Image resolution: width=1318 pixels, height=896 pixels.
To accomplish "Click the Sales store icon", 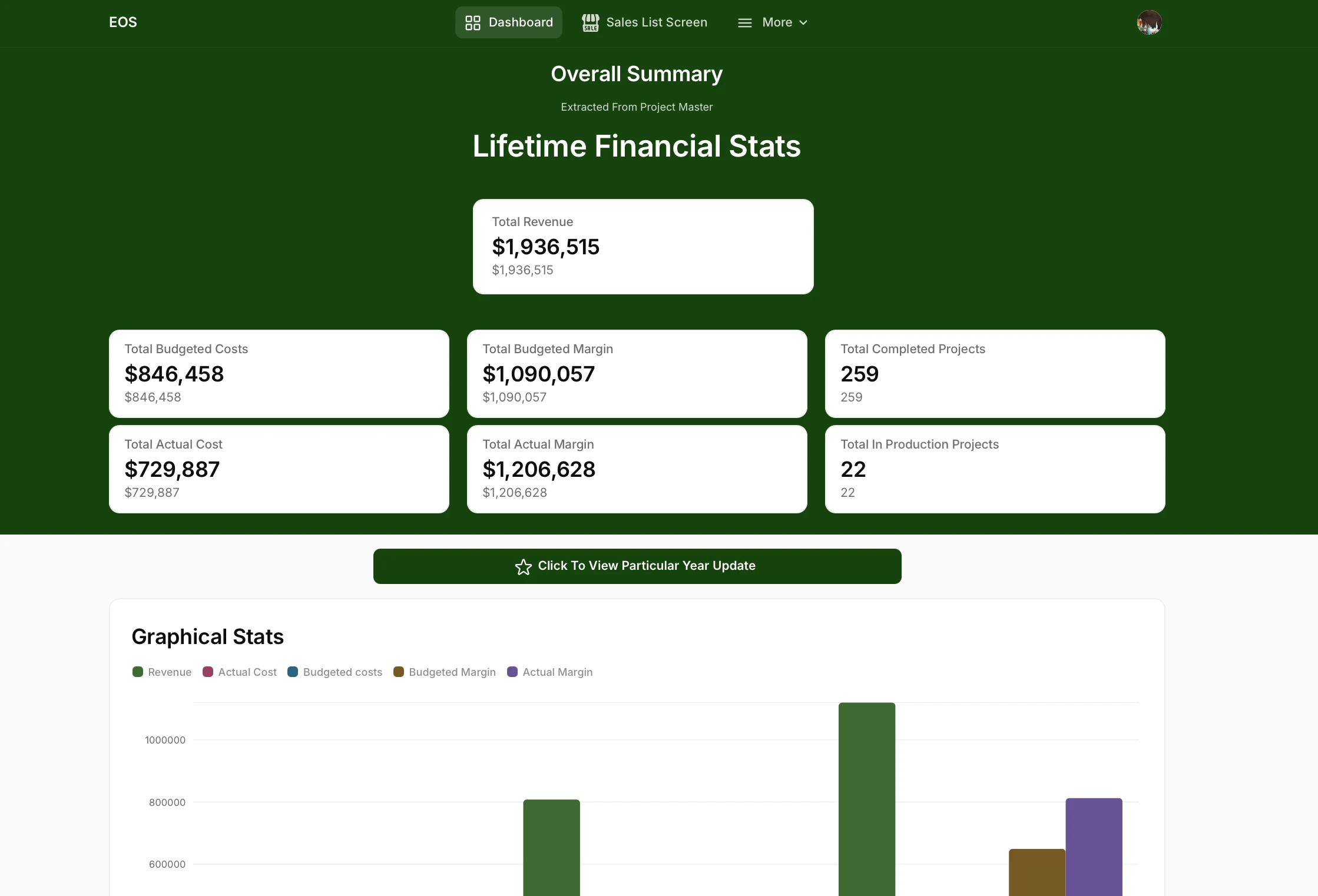I will pos(590,23).
